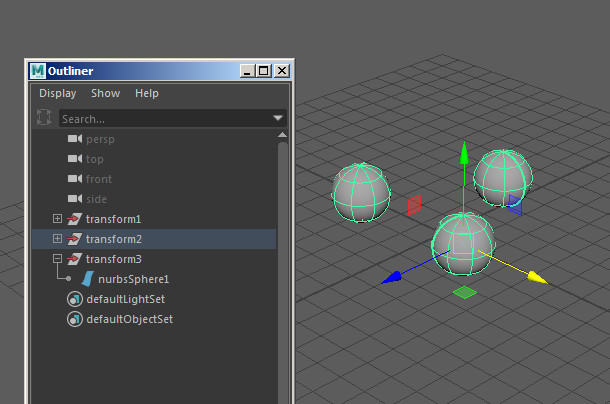This screenshot has width=610, height=404.
Task: Select the top camera row text
Action: pyautogui.click(x=95, y=159)
